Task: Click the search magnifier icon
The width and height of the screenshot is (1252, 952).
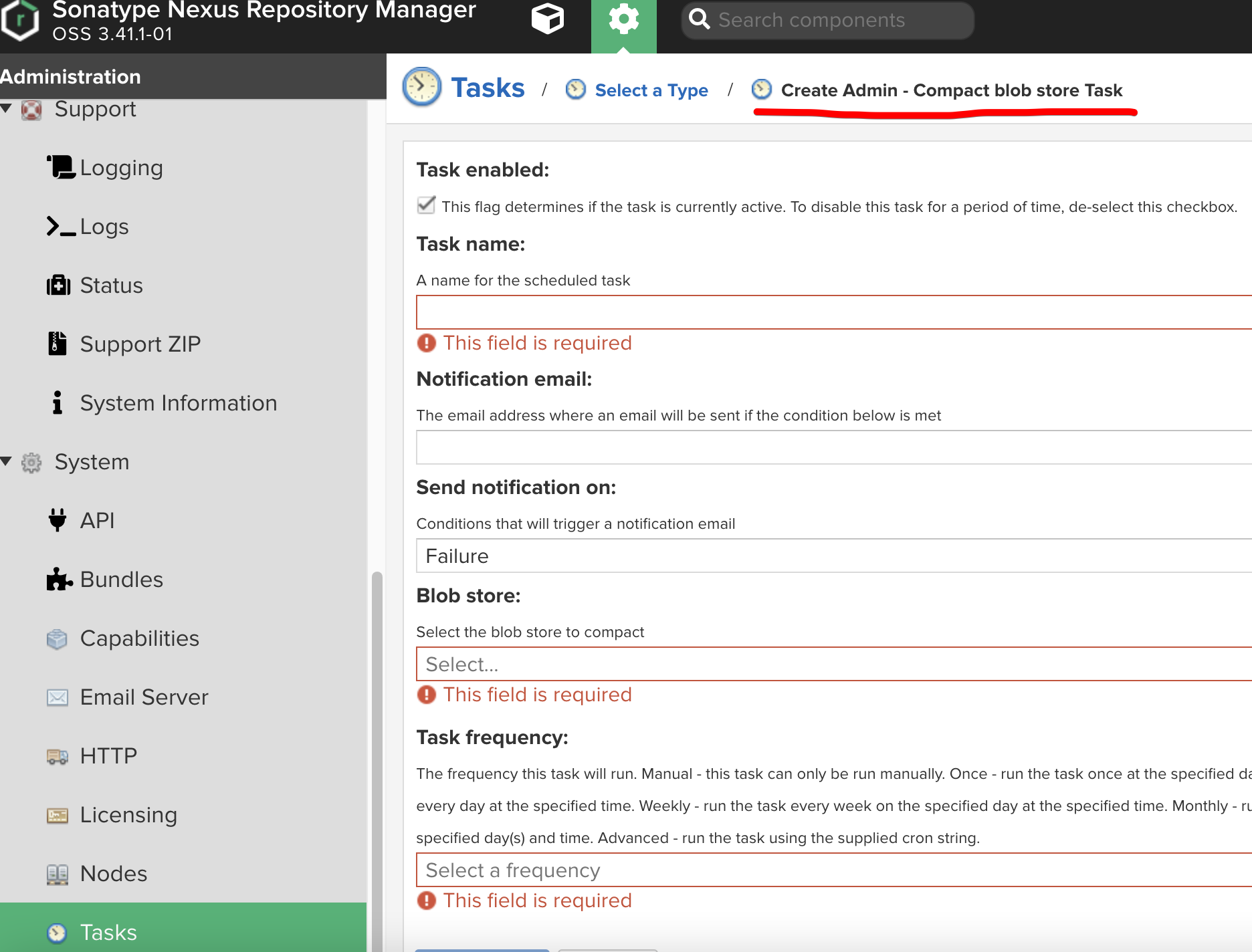Action: pyautogui.click(x=700, y=19)
